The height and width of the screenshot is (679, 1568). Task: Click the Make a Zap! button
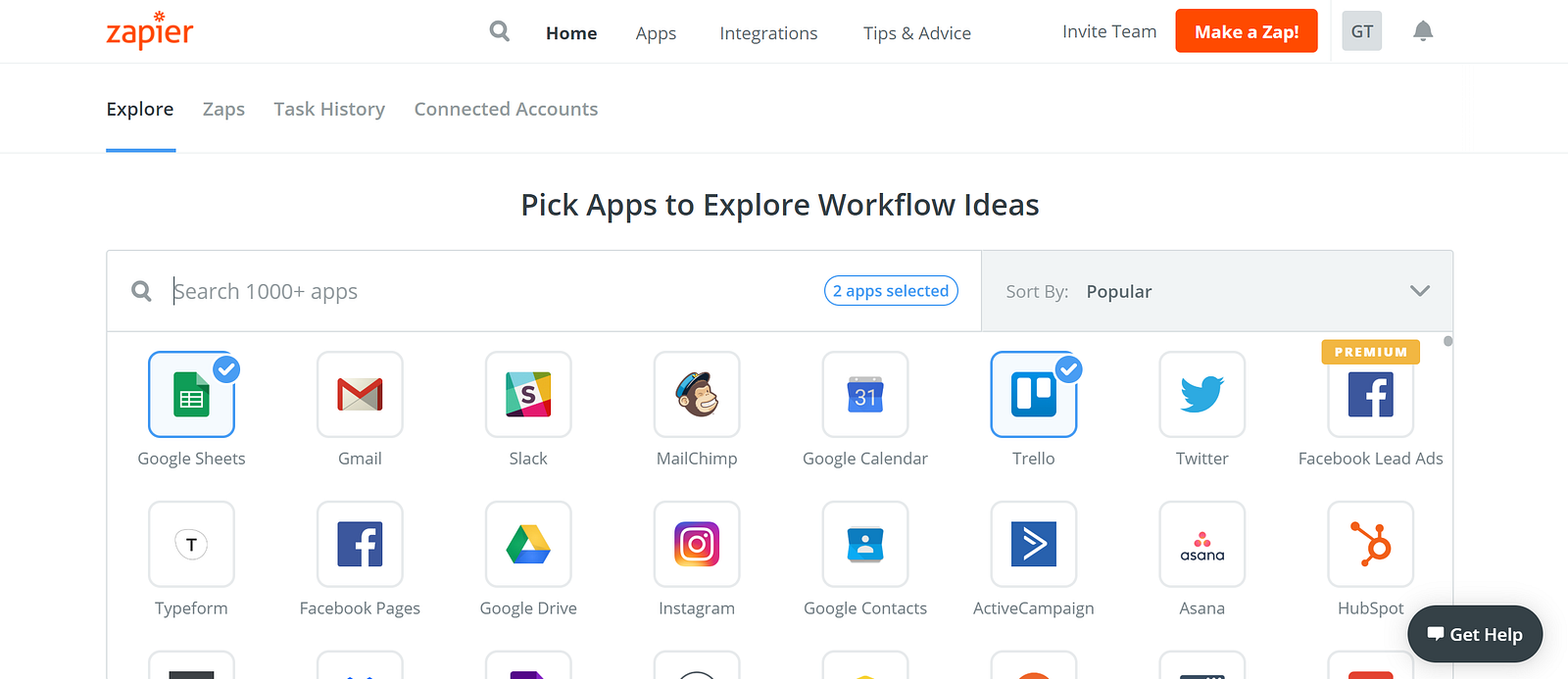point(1246,31)
